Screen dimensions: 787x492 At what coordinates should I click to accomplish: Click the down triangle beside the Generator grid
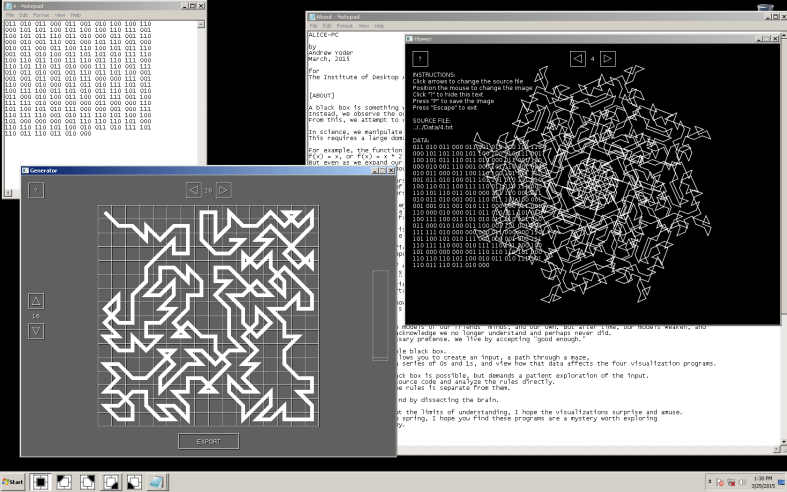click(x=36, y=331)
